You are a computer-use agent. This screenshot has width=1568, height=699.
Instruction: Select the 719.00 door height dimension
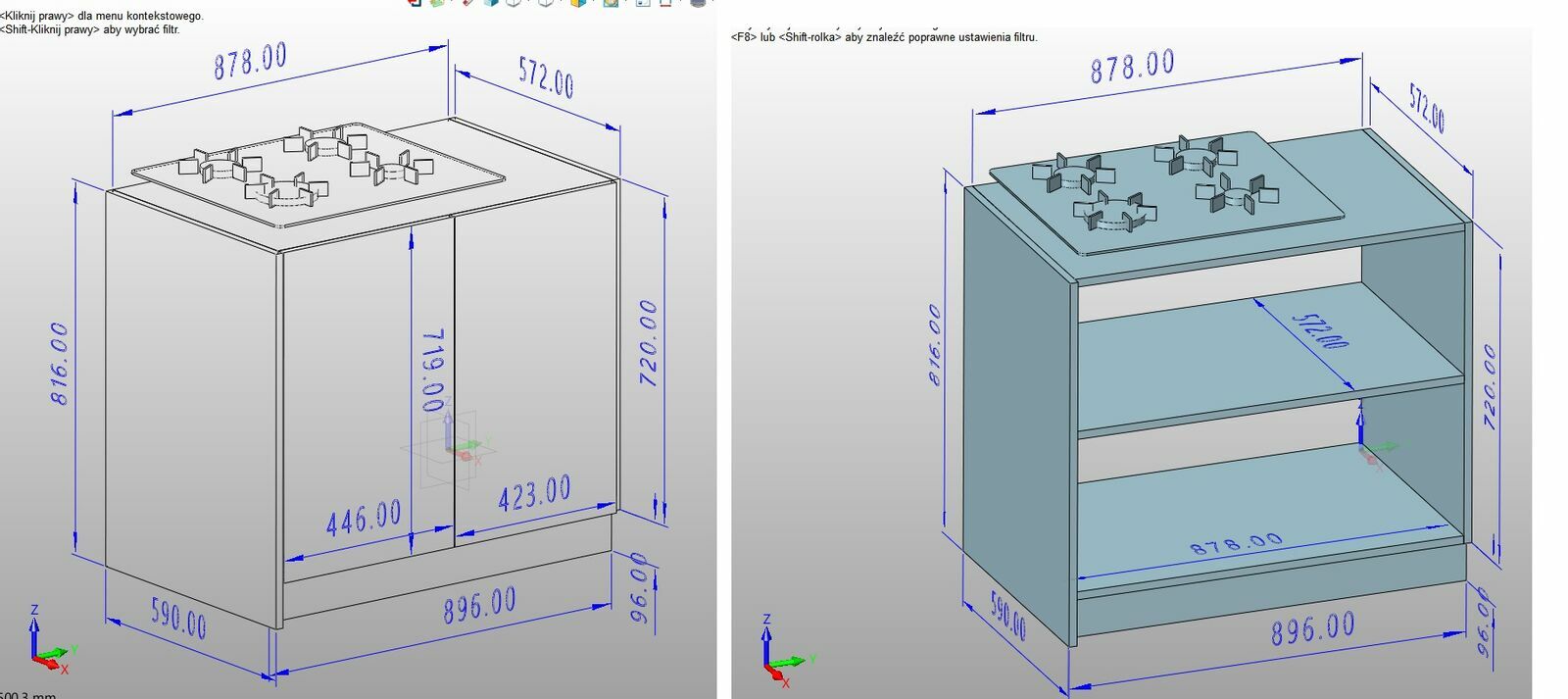pos(432,370)
